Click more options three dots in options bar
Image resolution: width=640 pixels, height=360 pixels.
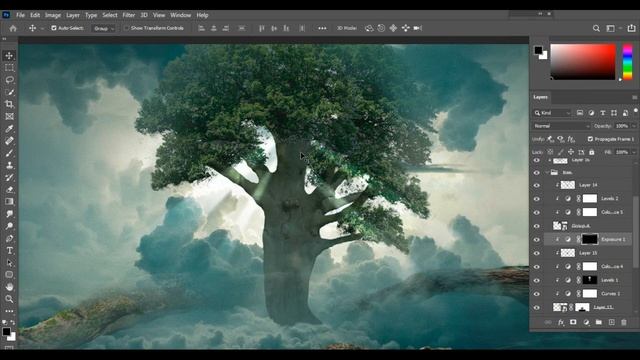(322, 28)
